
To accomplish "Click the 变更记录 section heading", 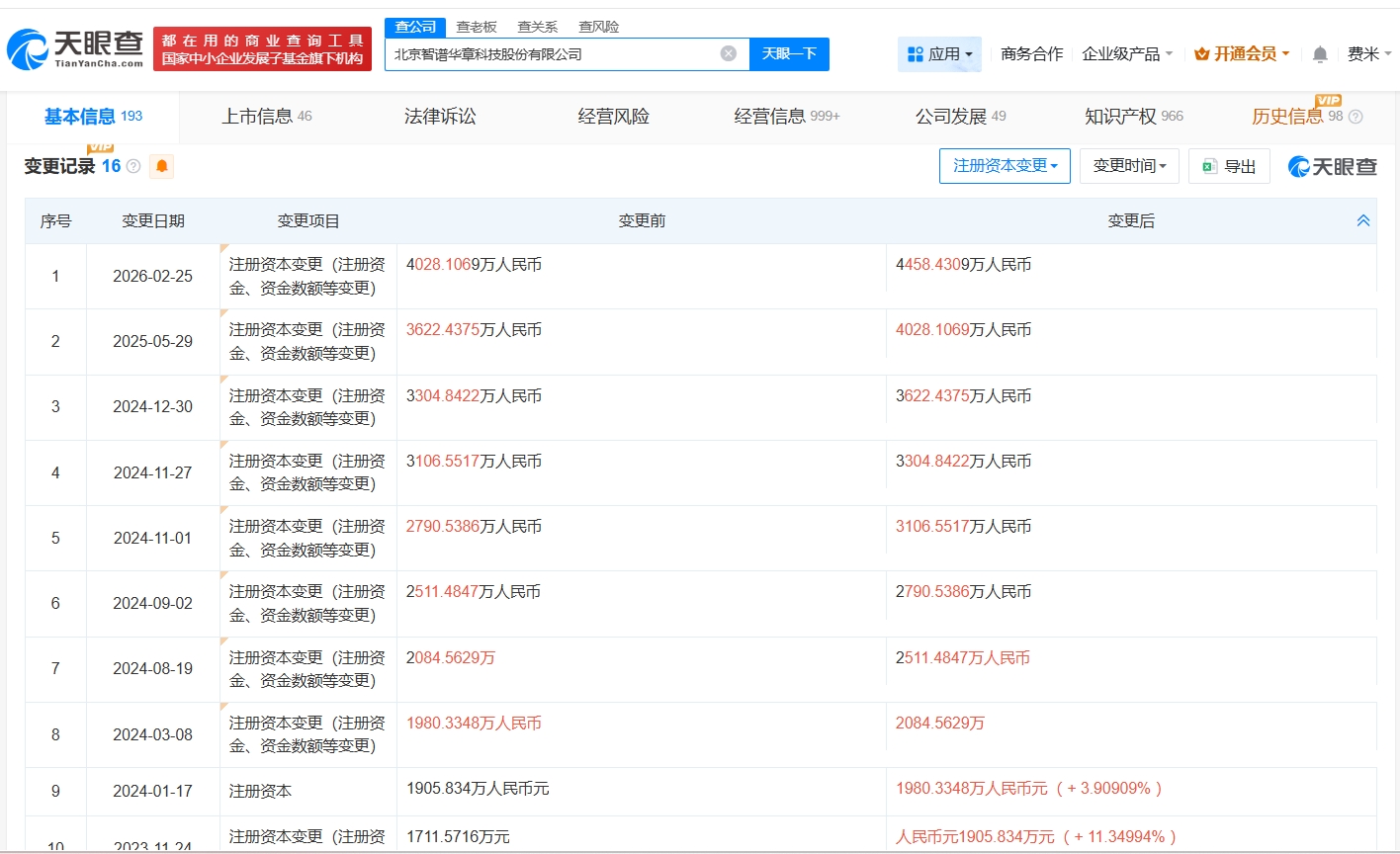I will [59, 166].
